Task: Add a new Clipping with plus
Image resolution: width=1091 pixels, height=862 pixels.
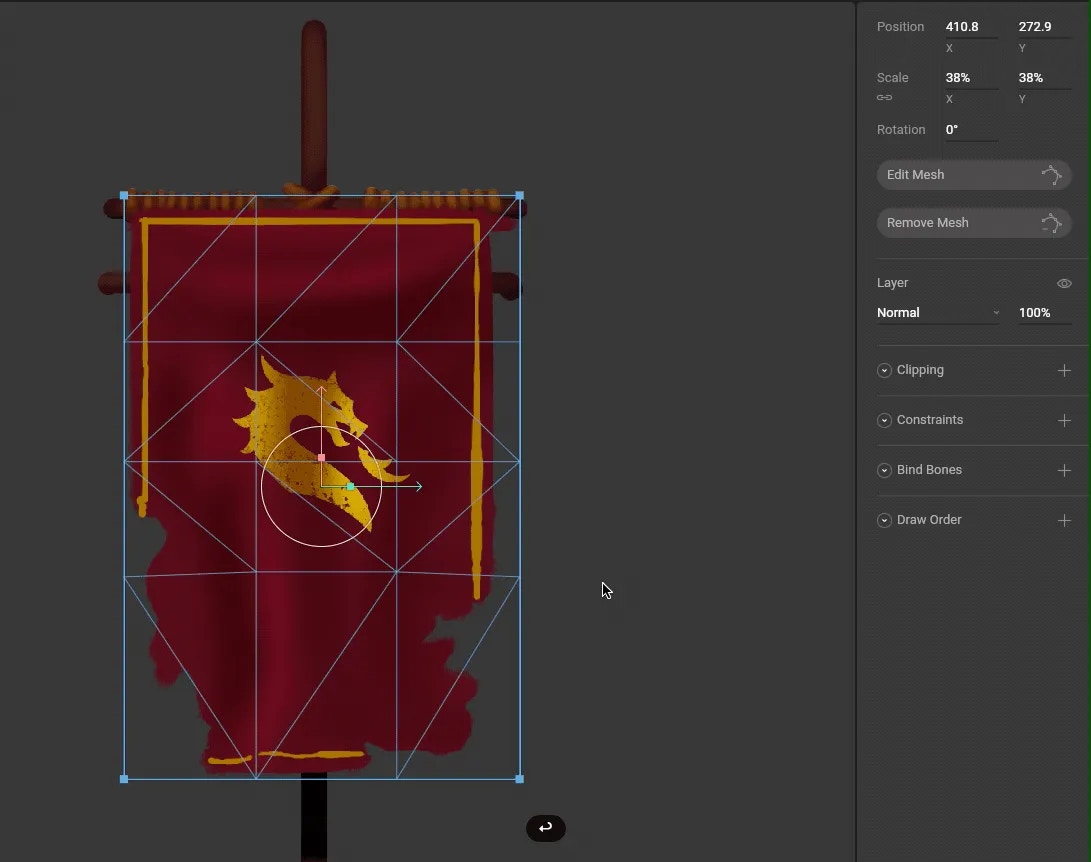Action: click(x=1064, y=370)
